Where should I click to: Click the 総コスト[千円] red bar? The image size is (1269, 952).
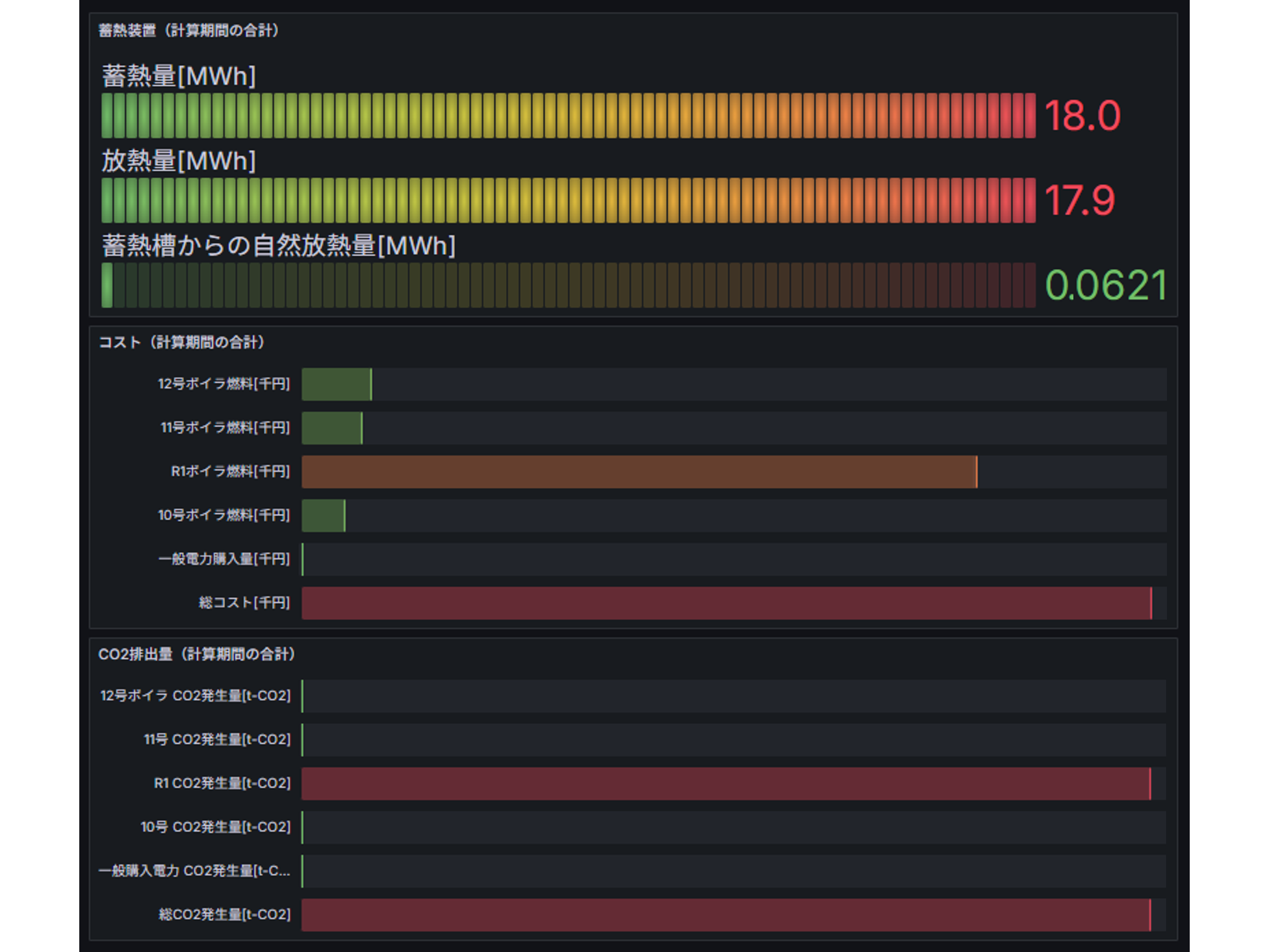click(727, 603)
